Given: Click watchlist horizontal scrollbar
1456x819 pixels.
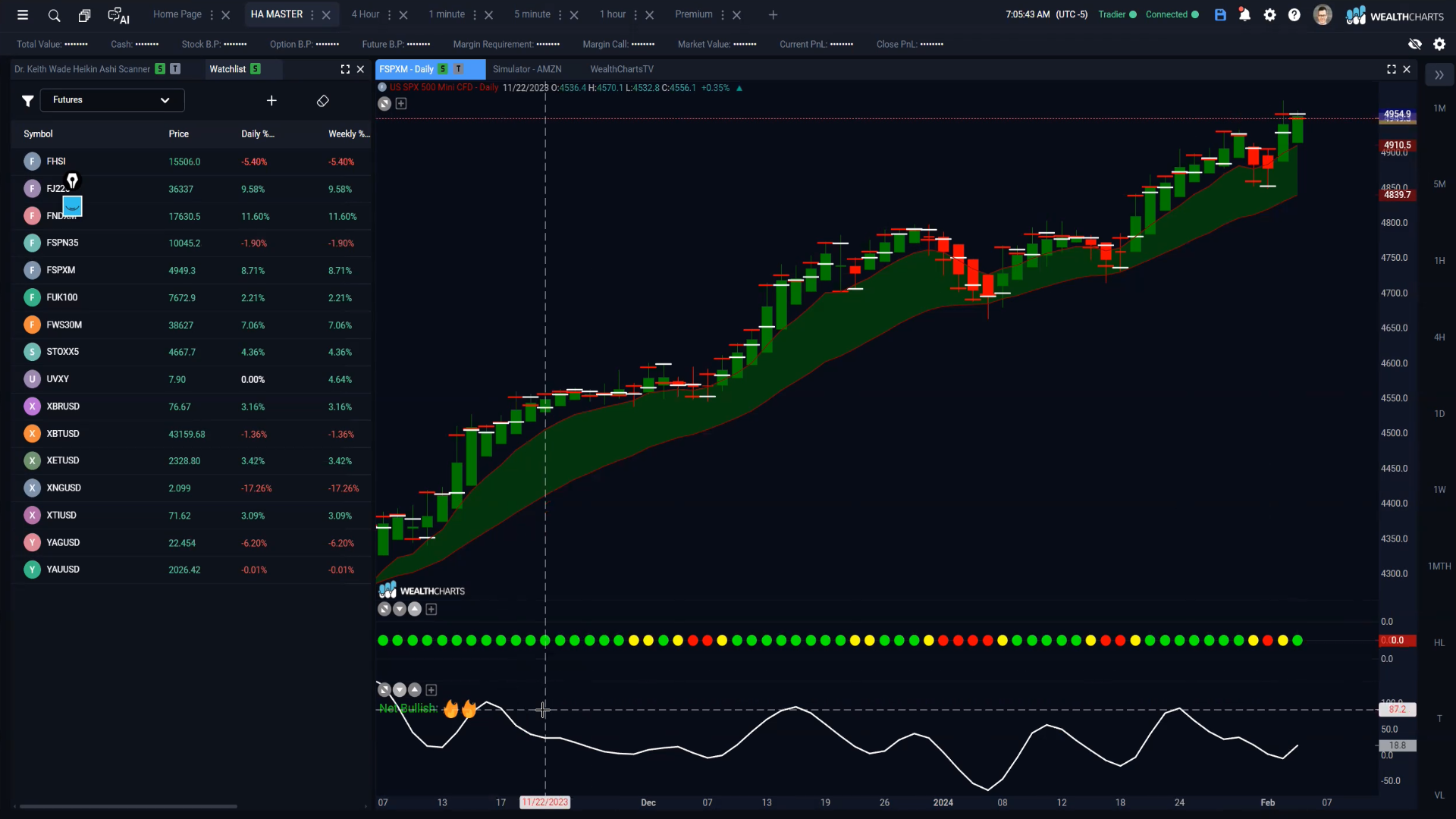Looking at the screenshot, I should click(128, 806).
